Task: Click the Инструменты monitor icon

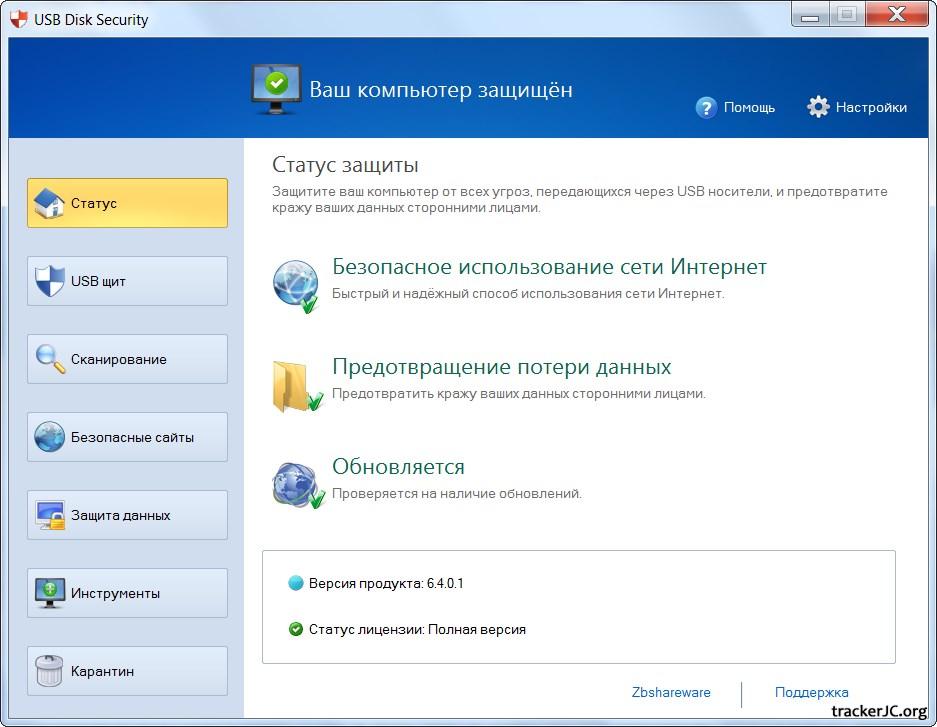Action: (50, 593)
